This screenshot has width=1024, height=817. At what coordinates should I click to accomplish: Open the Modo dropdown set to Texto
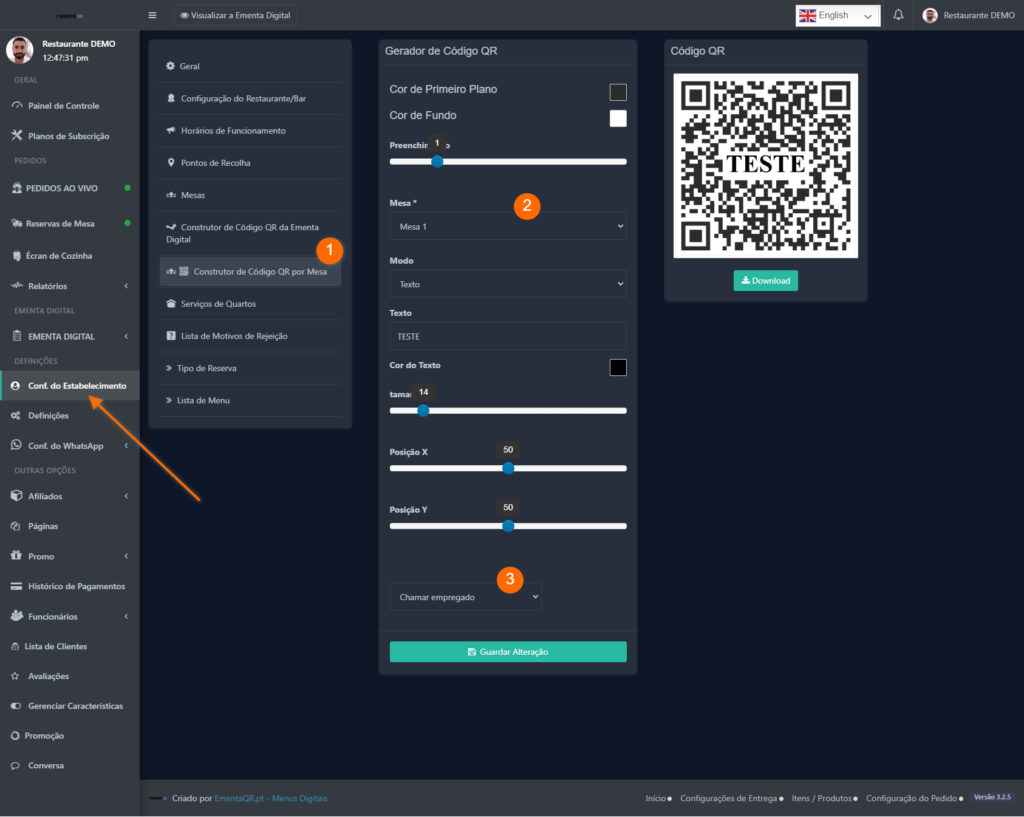click(x=507, y=284)
